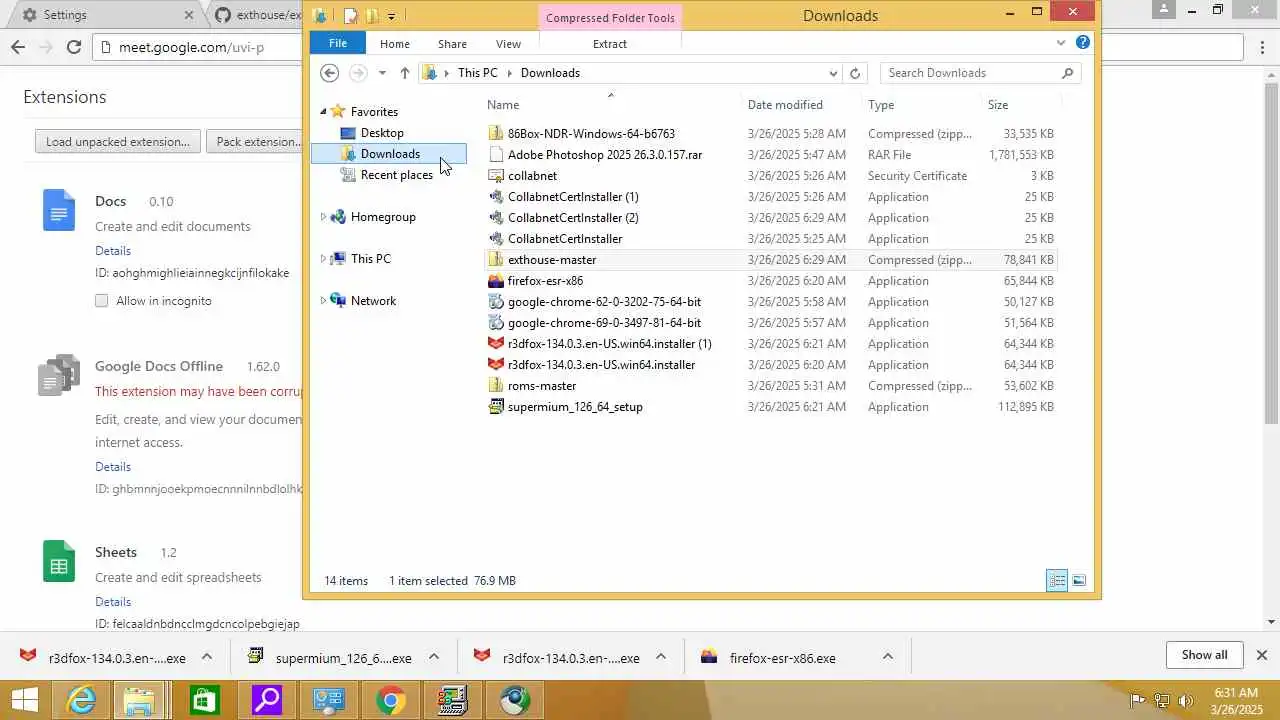Open the Recent locations dropdown arrow
Viewport: 1280px width, 720px height.
click(x=382, y=73)
